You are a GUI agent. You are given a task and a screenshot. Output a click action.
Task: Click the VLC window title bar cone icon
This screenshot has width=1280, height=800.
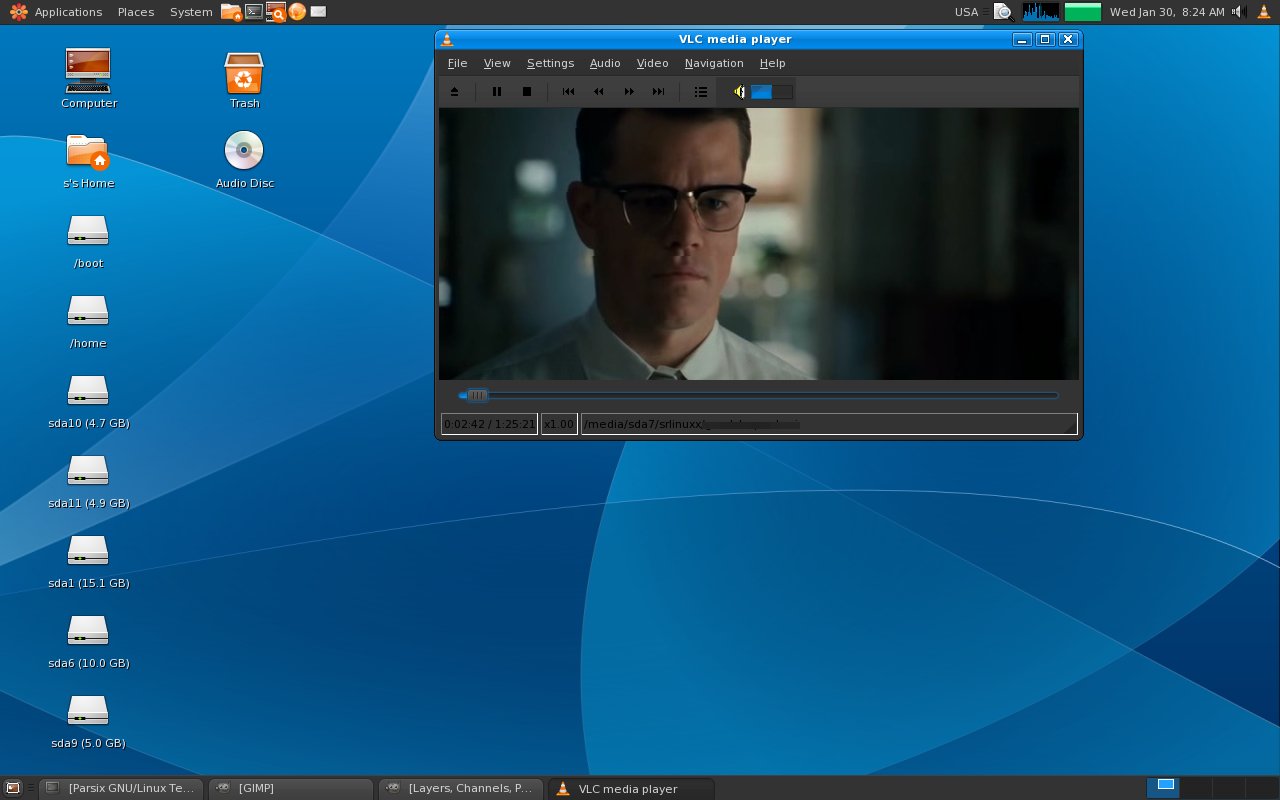pos(447,39)
